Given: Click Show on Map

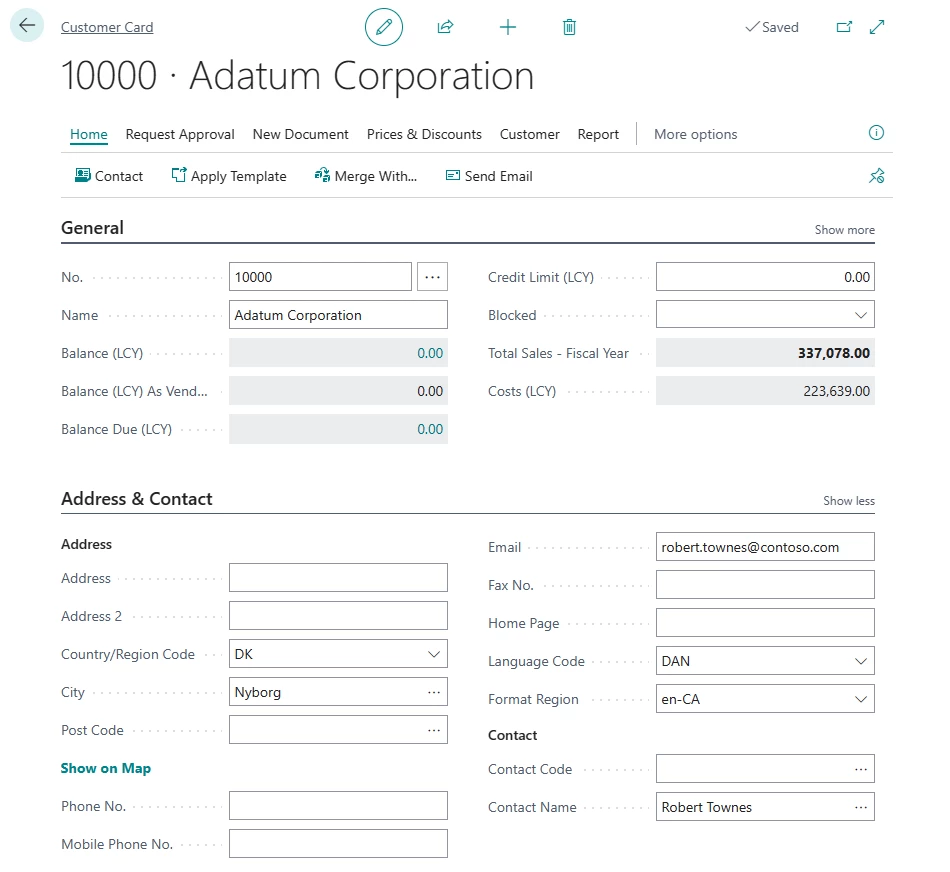Looking at the screenshot, I should click(106, 767).
